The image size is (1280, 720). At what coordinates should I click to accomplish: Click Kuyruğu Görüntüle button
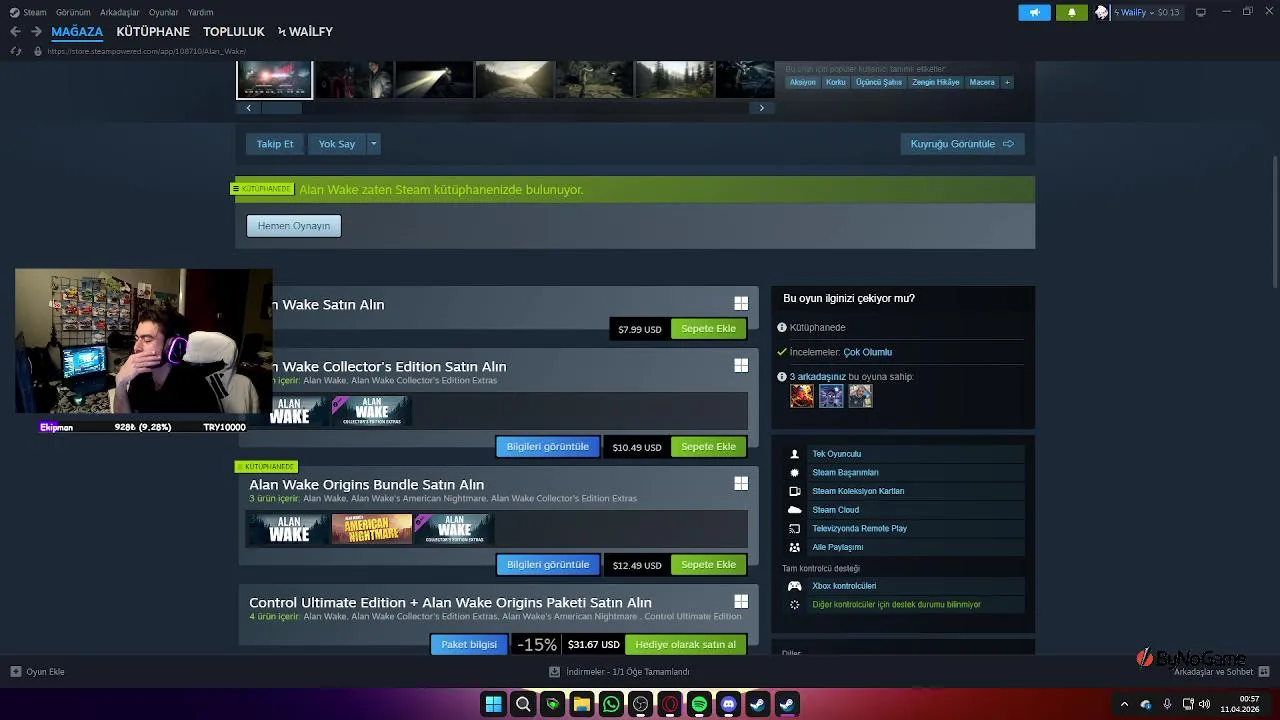962,144
